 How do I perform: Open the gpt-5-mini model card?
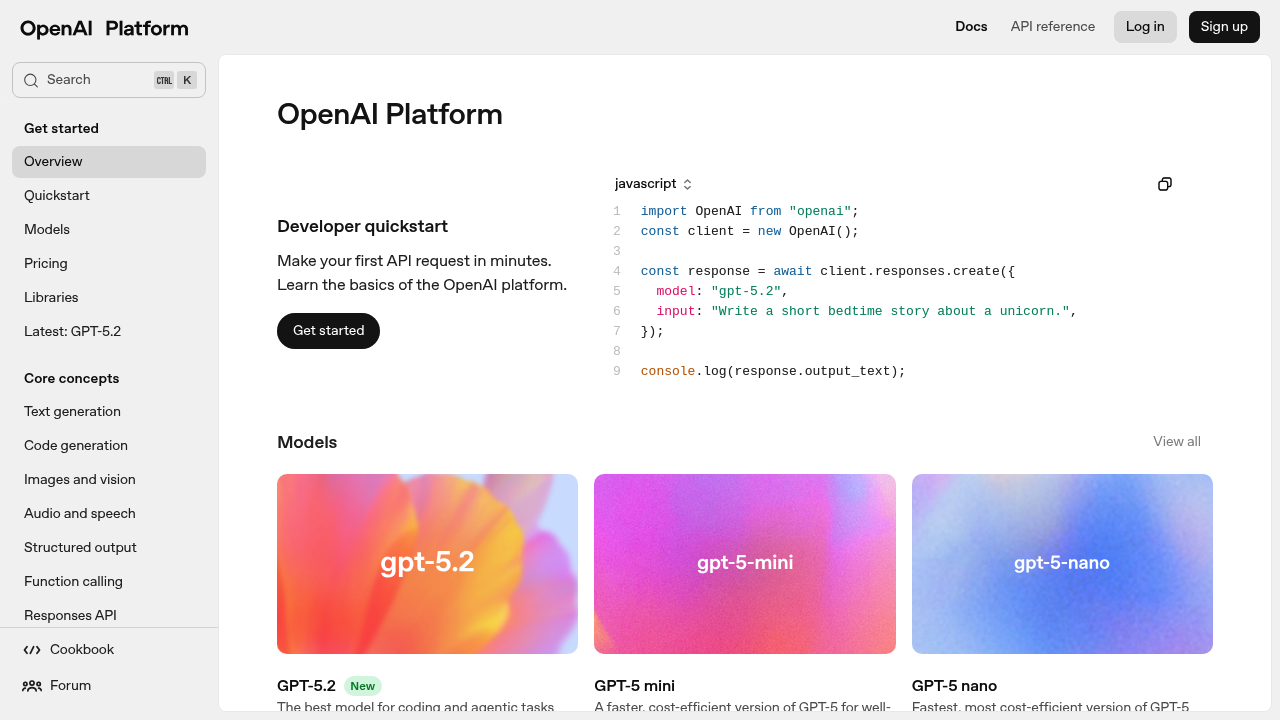pyautogui.click(x=744, y=563)
